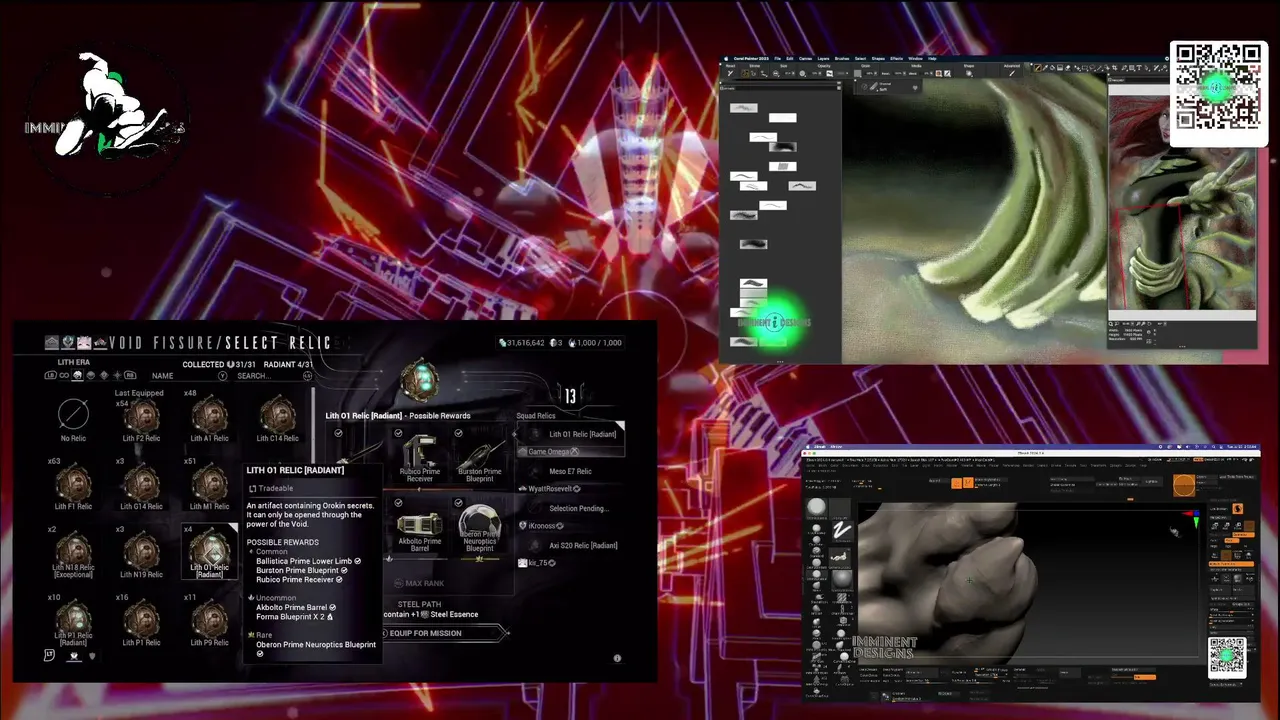Open Window menu in Corel Painter

tap(916, 59)
